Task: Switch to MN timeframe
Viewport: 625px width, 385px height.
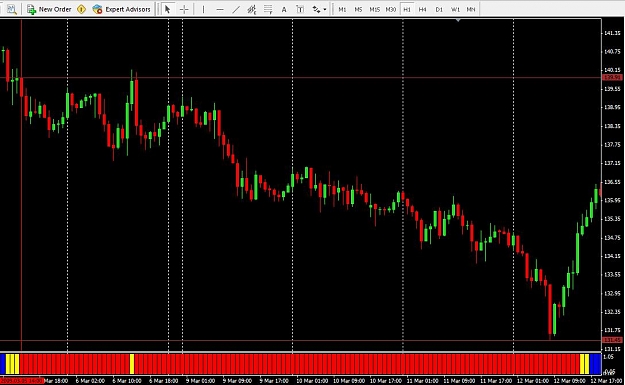Action: tap(471, 9)
